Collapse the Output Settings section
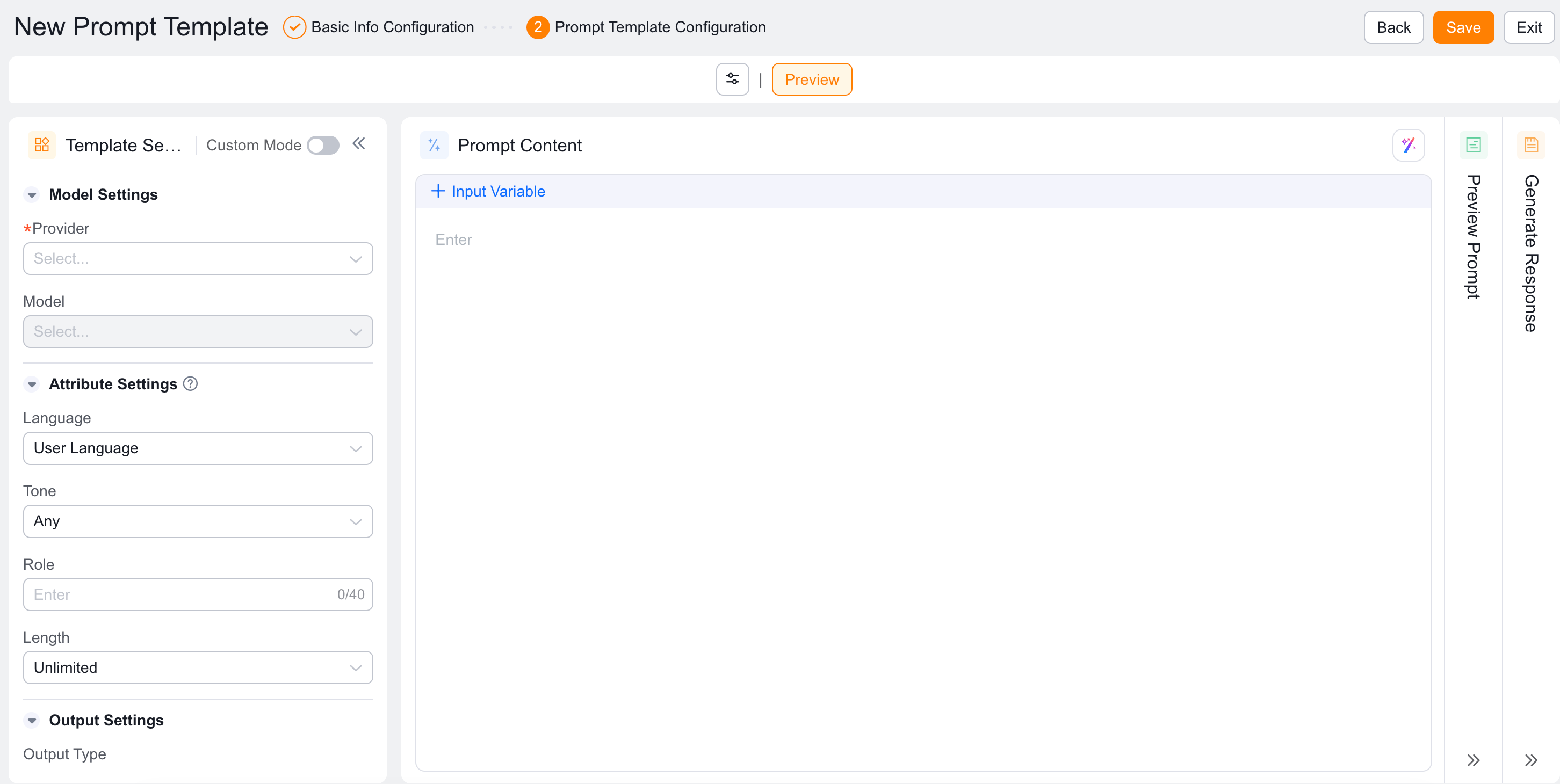This screenshot has width=1560, height=784. click(32, 721)
